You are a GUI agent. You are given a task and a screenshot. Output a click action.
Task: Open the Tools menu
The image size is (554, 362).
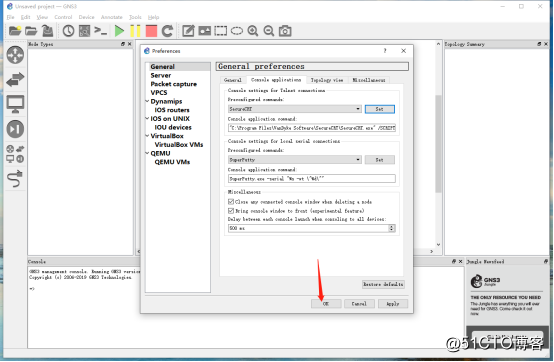click(135, 17)
